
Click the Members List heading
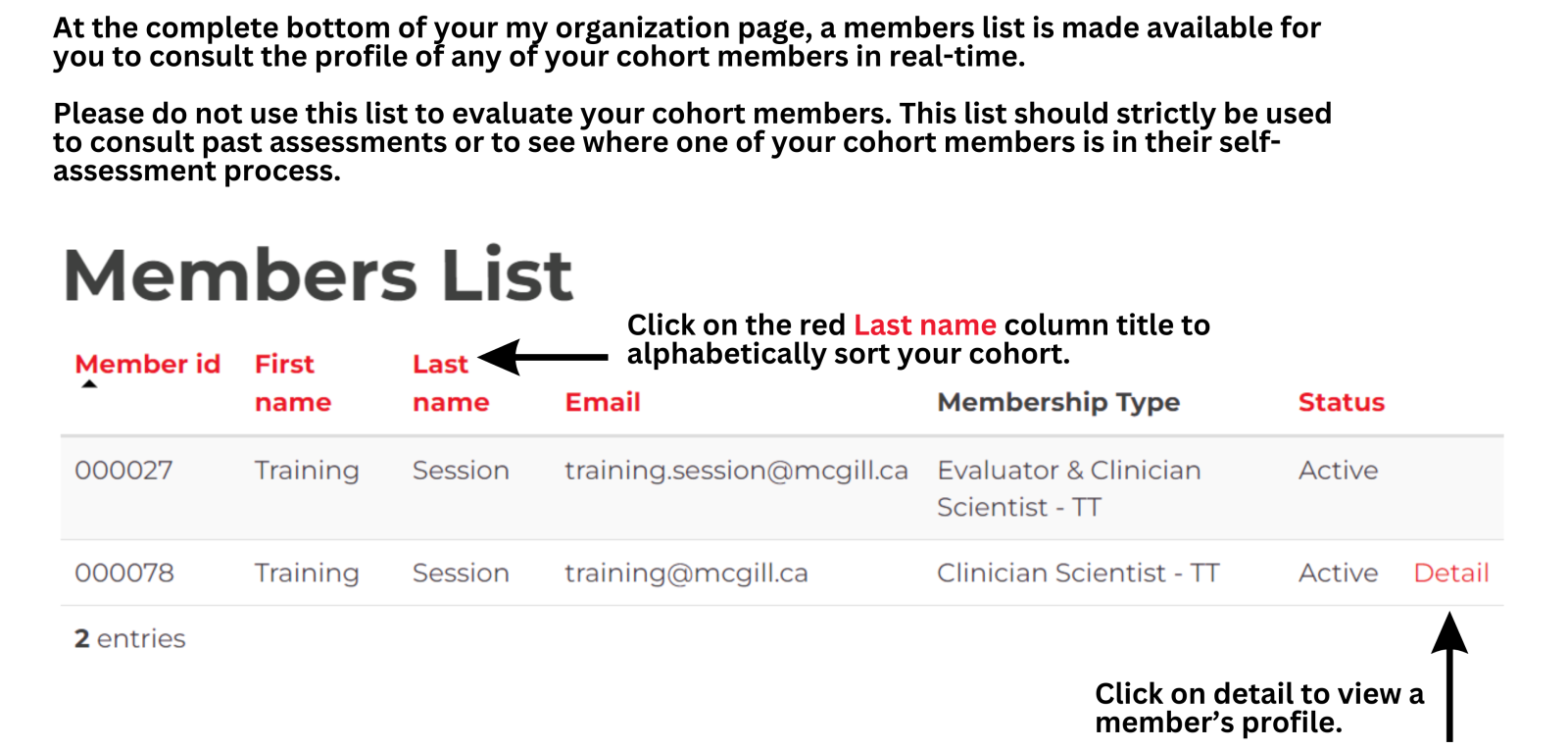318,275
